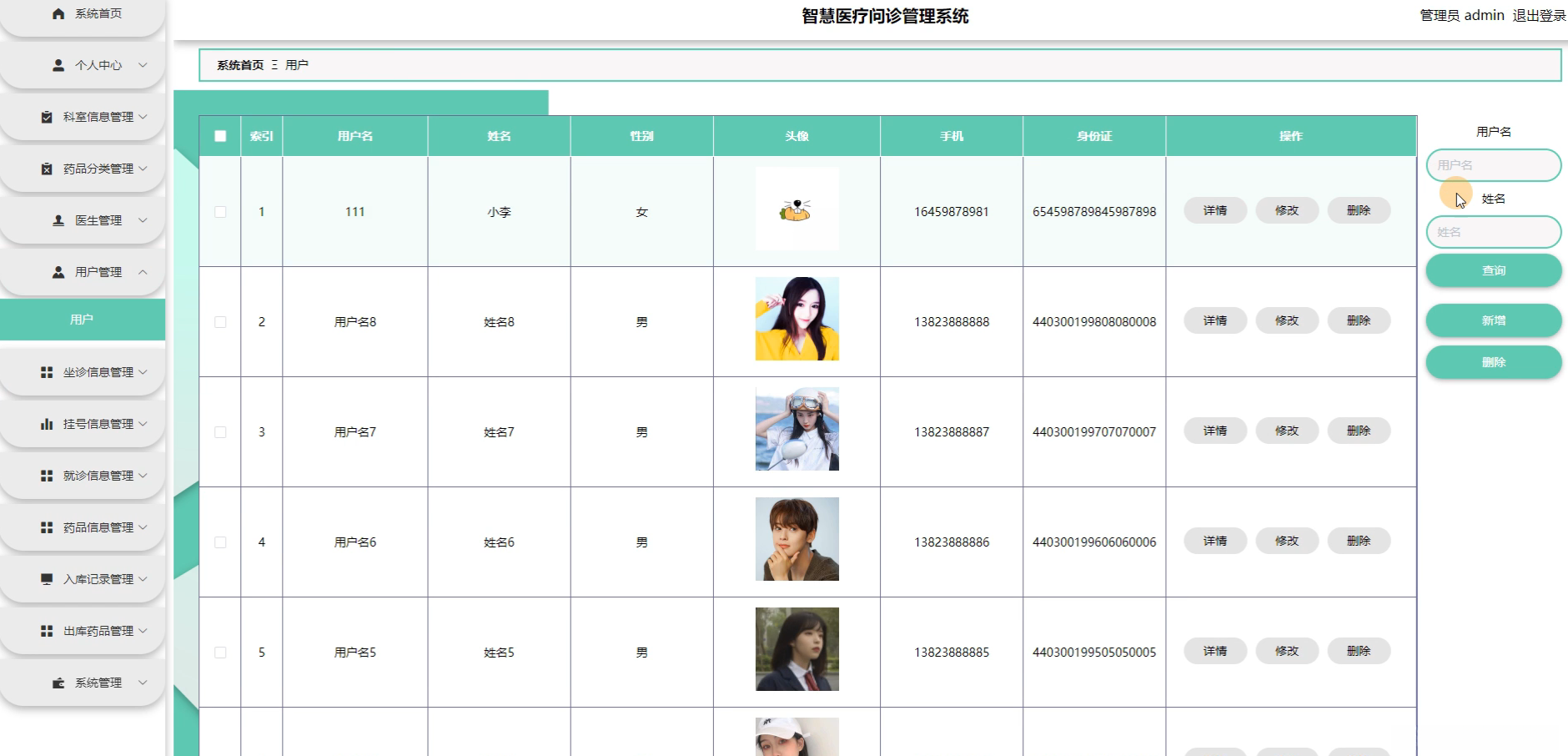The height and width of the screenshot is (756, 1568).
Task: Click the icon beside 药品分类管理
Action: tap(47, 169)
